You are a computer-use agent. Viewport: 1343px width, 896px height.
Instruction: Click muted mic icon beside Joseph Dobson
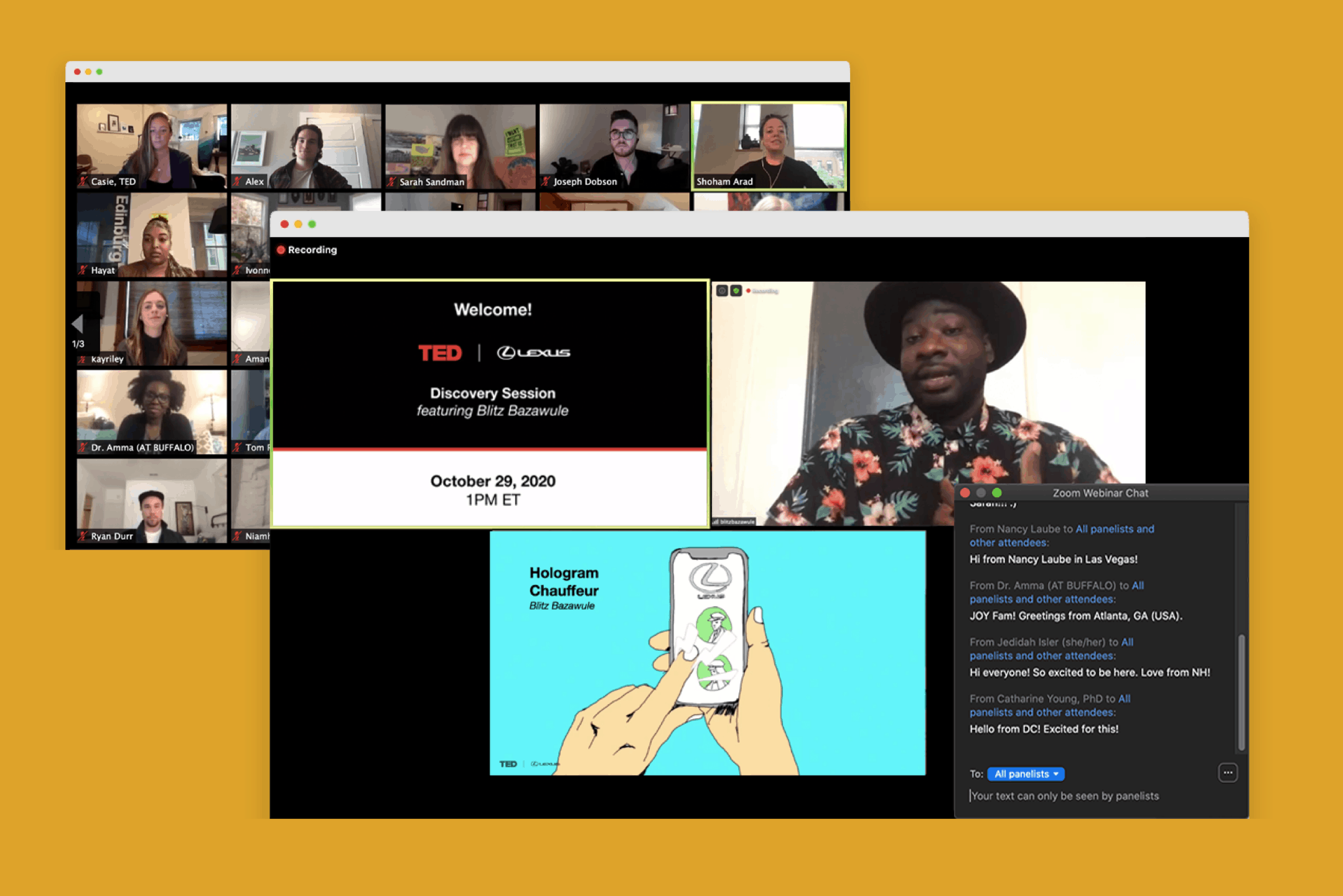pos(546,182)
